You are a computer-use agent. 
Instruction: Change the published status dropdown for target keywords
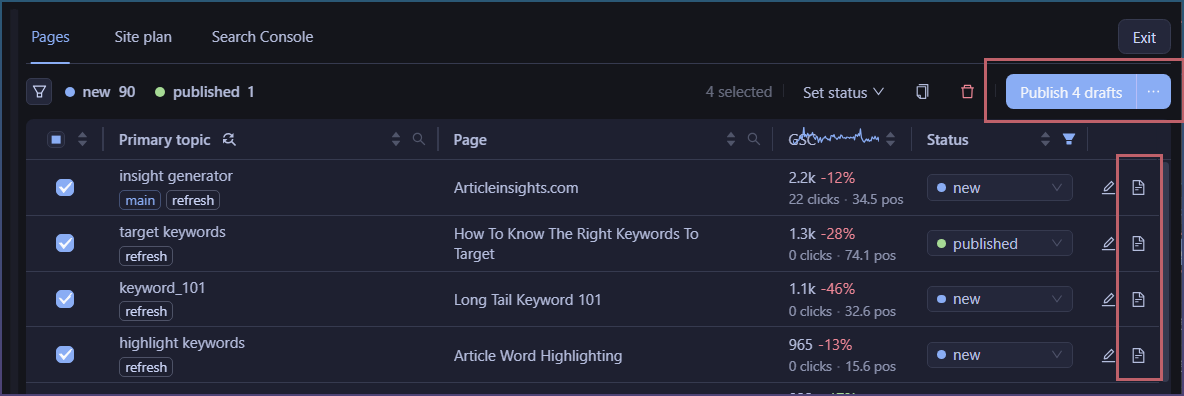point(1000,243)
